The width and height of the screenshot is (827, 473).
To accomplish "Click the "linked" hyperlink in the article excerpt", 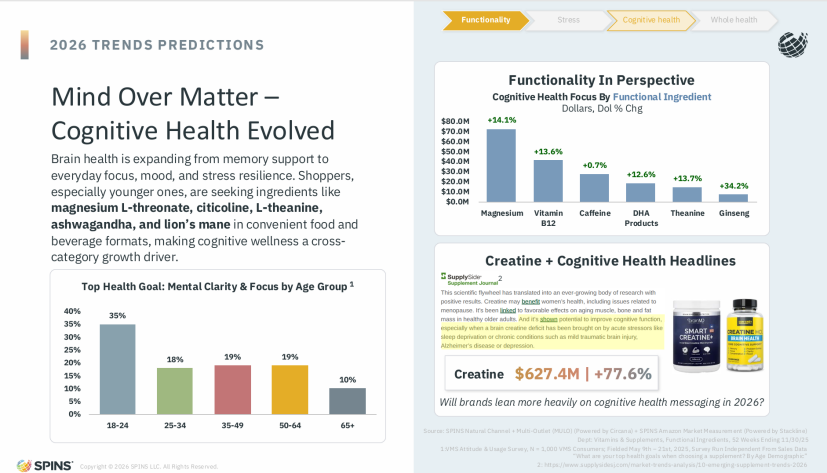I will pyautogui.click(x=508, y=310).
